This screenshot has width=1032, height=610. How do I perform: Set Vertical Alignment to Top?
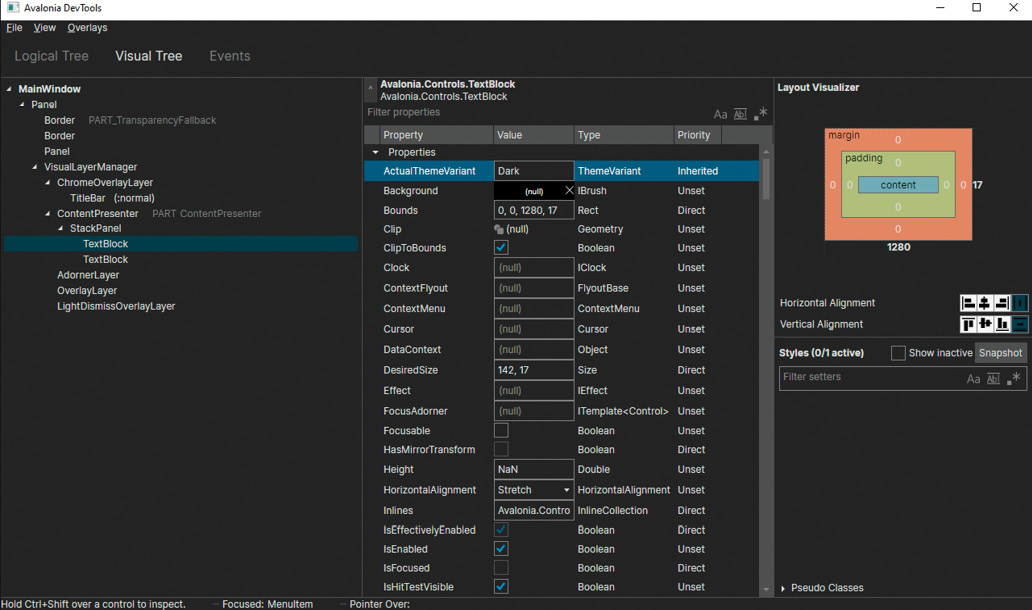point(968,324)
